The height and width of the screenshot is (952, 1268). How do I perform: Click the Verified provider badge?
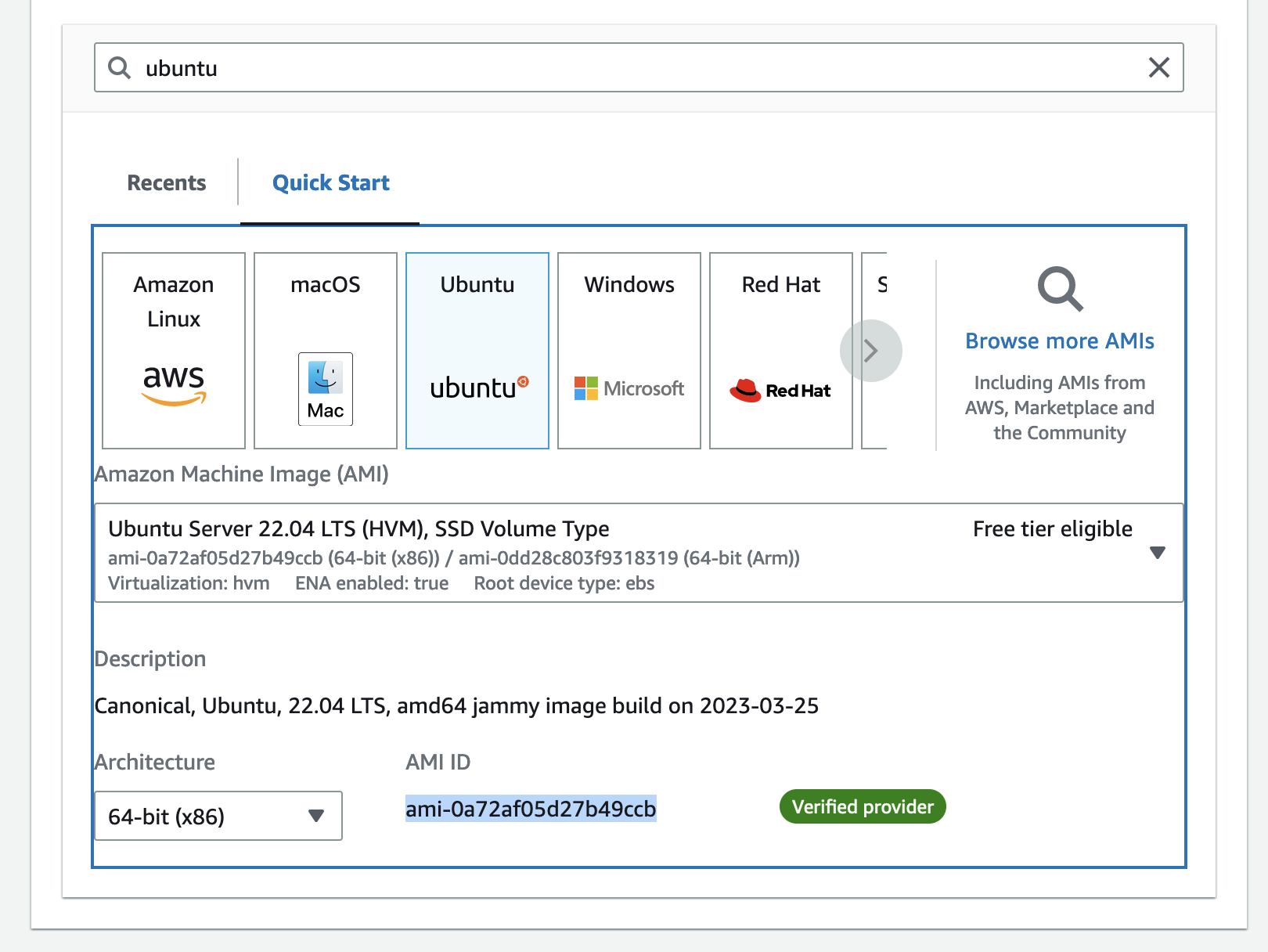coord(863,806)
